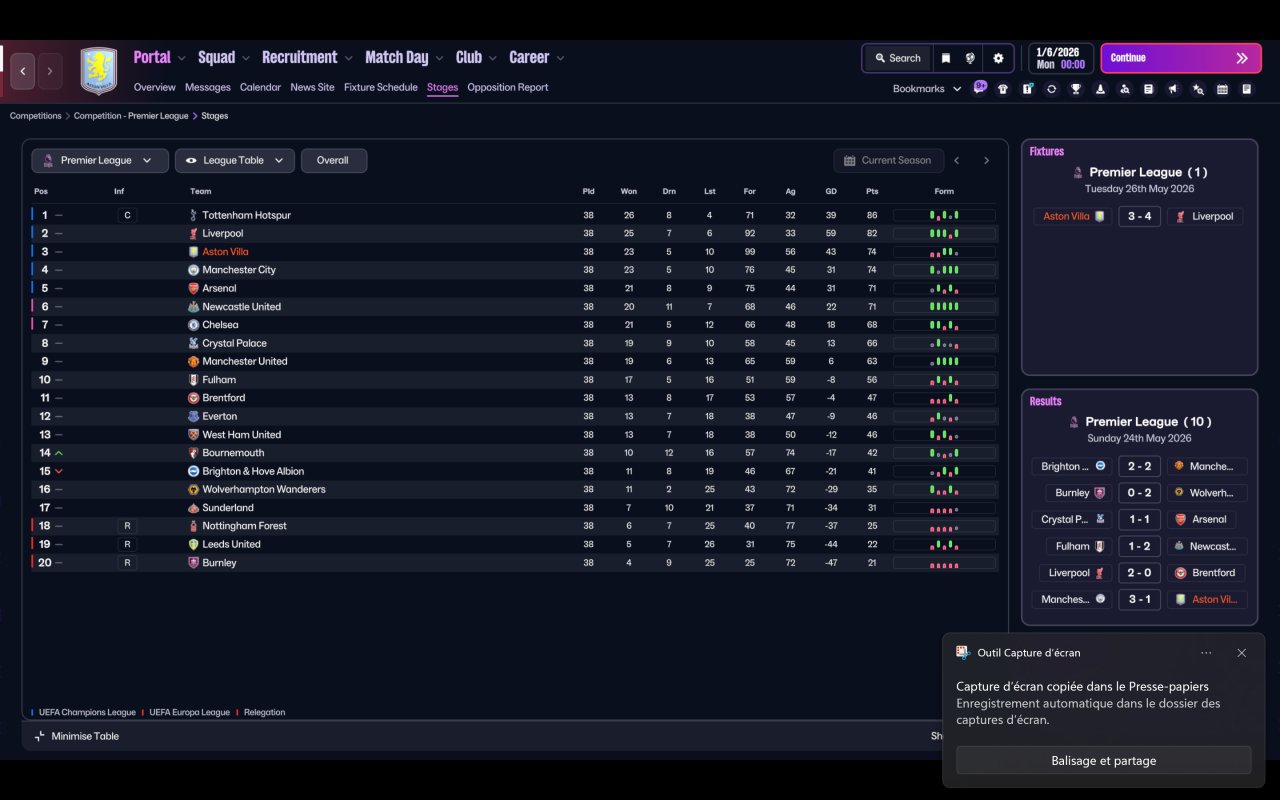Open Competition - Premier League breadcrumb link

(131, 116)
